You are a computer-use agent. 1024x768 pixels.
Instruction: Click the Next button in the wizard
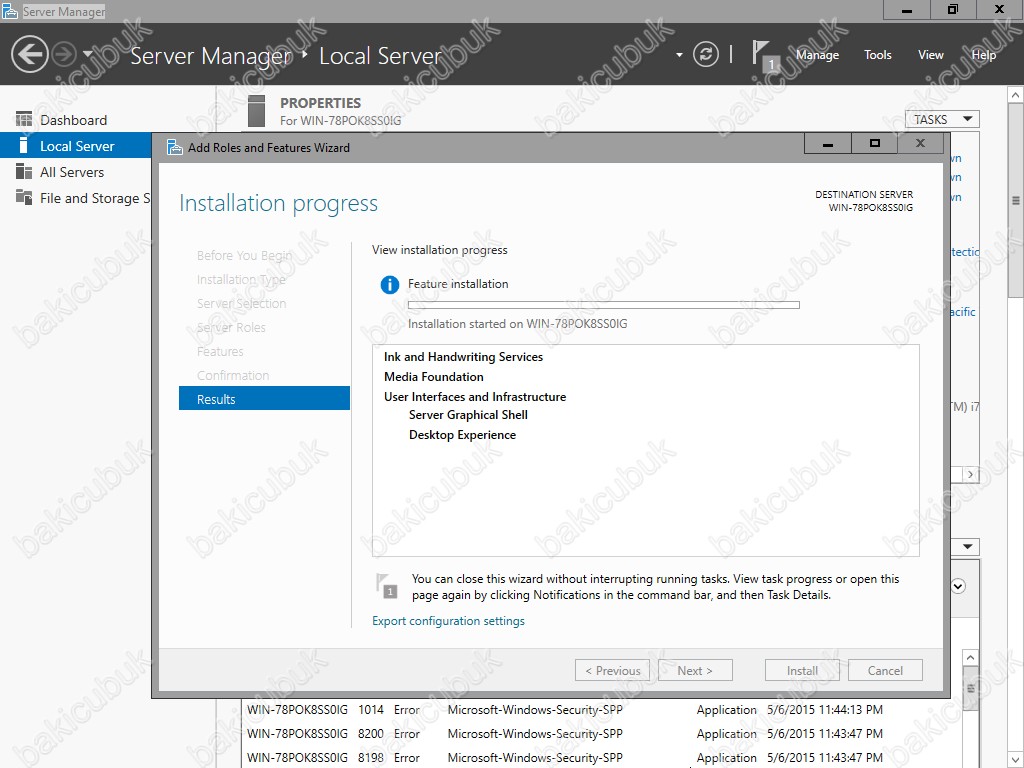click(695, 670)
